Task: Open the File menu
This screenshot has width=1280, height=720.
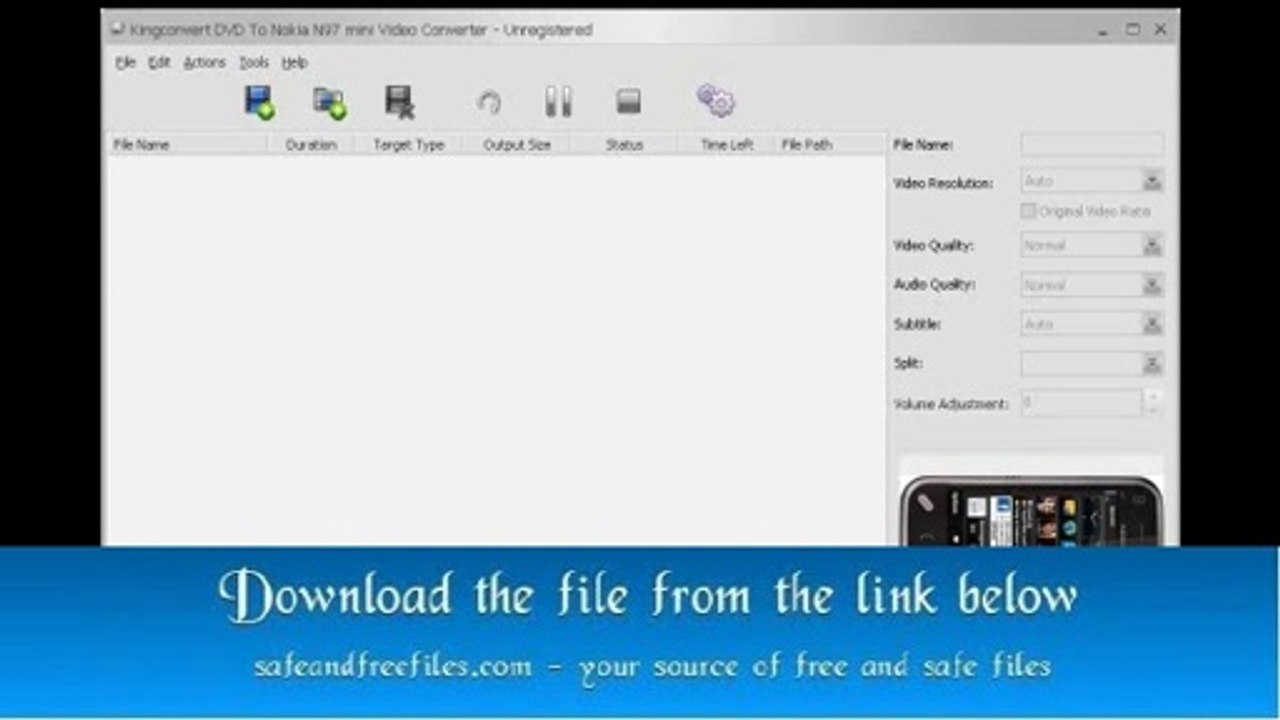Action: pos(125,62)
